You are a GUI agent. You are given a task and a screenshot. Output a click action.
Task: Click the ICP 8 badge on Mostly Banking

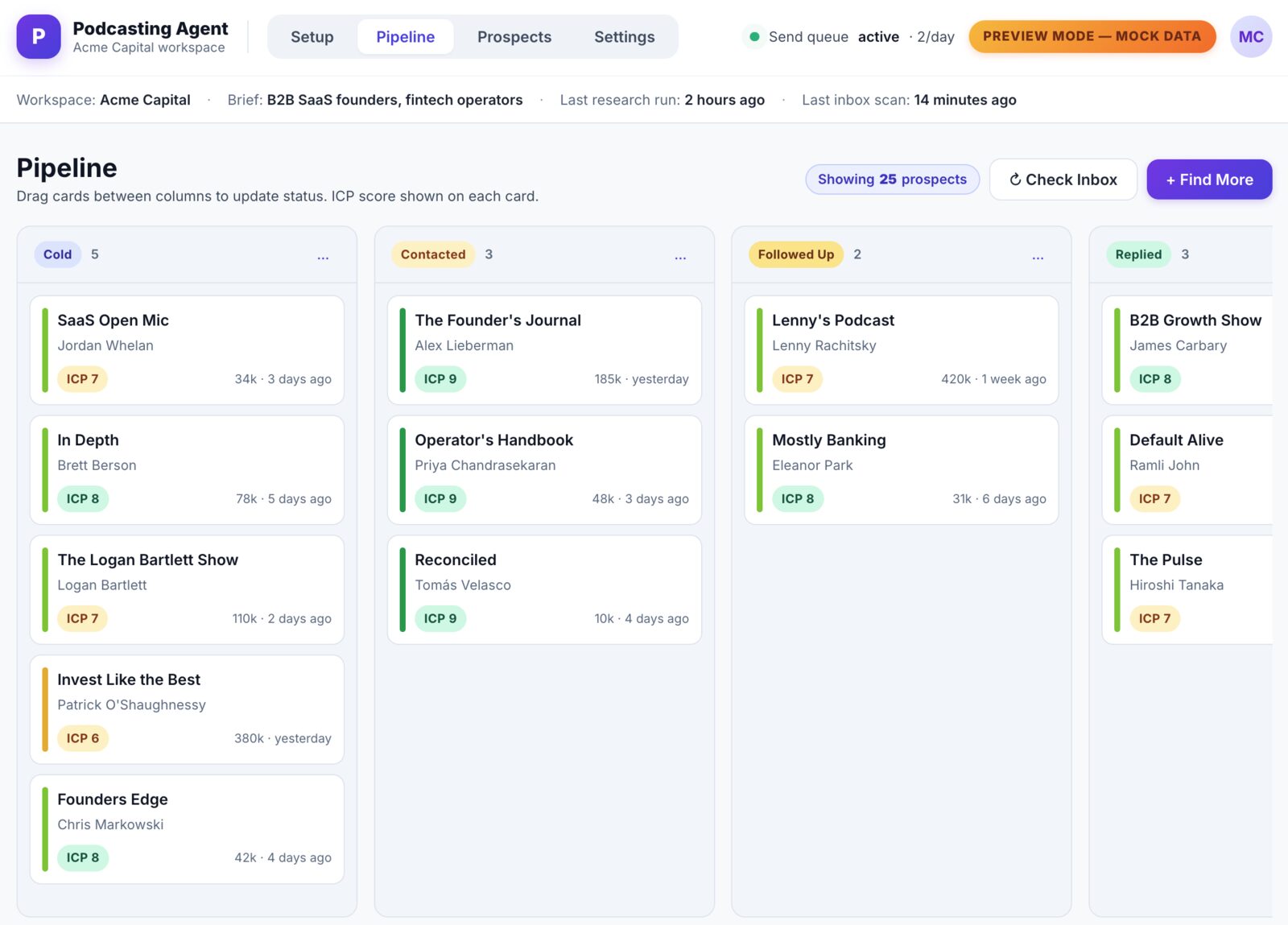[797, 498]
